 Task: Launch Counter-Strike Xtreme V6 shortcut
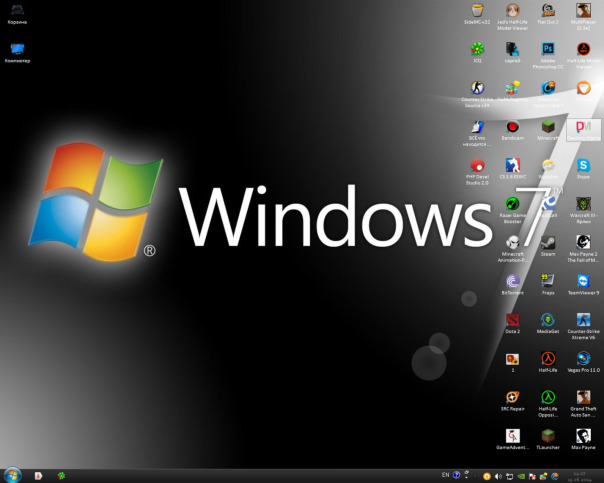pos(583,326)
